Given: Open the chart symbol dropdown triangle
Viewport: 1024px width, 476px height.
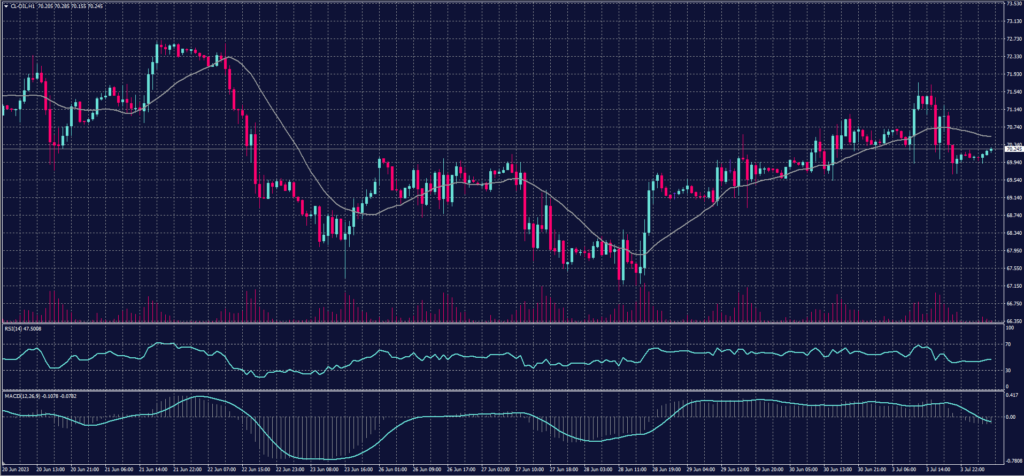Looking at the screenshot, I should [x=4, y=4].
